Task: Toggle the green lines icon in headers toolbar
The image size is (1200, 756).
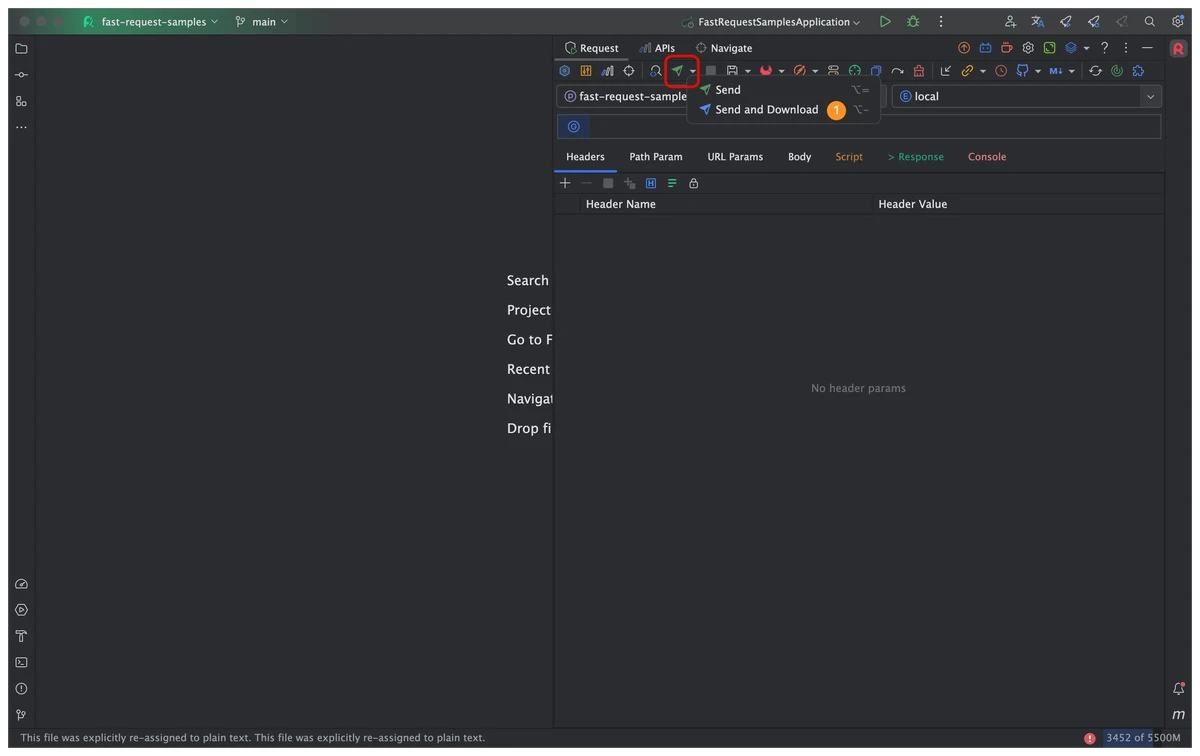Action: pos(672,183)
